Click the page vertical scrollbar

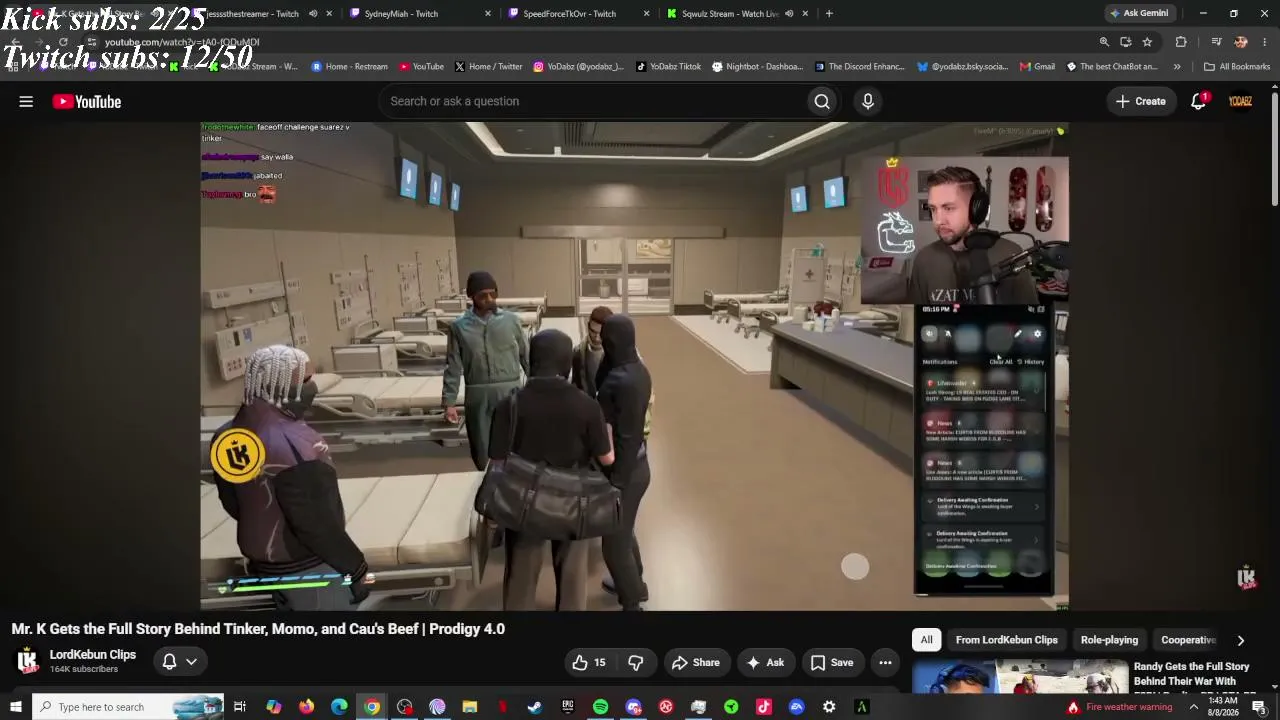1275,150
